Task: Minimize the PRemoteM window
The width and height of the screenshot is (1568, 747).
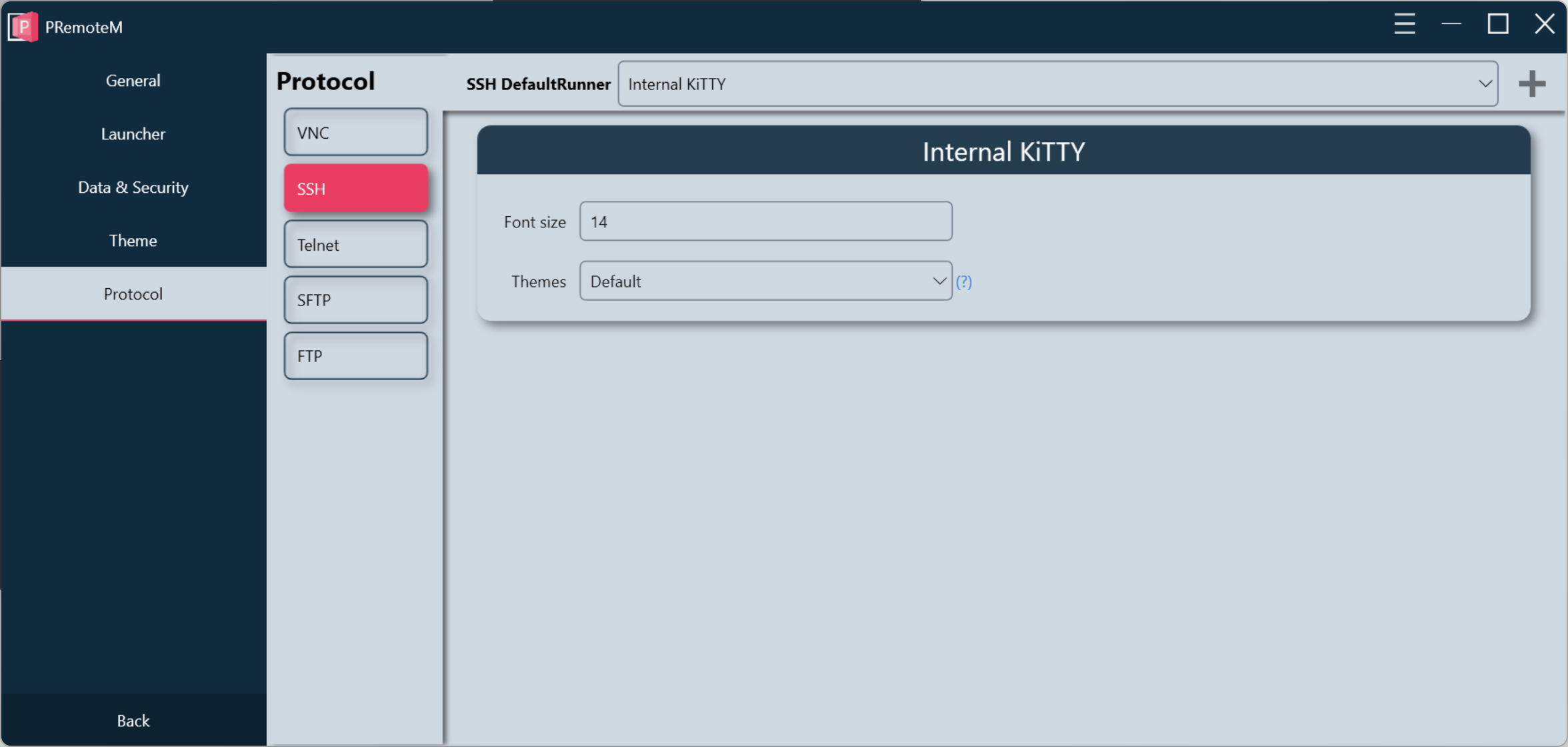Action: pos(1451,25)
